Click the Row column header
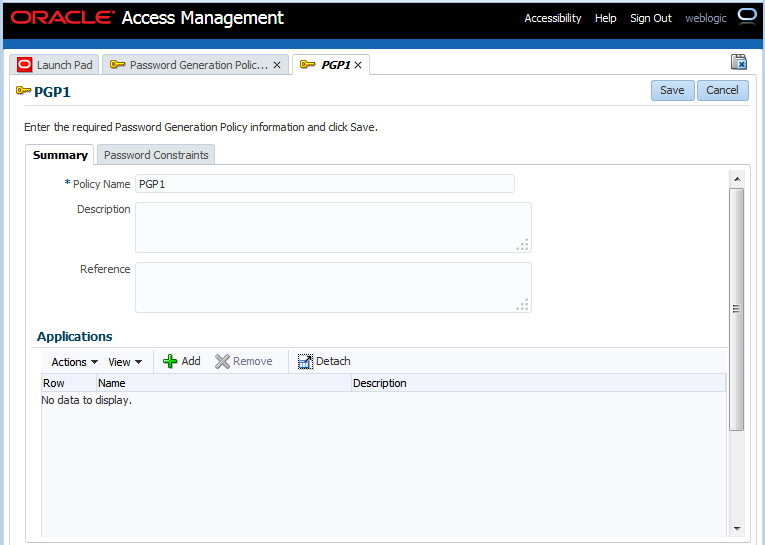The height and width of the screenshot is (545, 765). point(69,383)
